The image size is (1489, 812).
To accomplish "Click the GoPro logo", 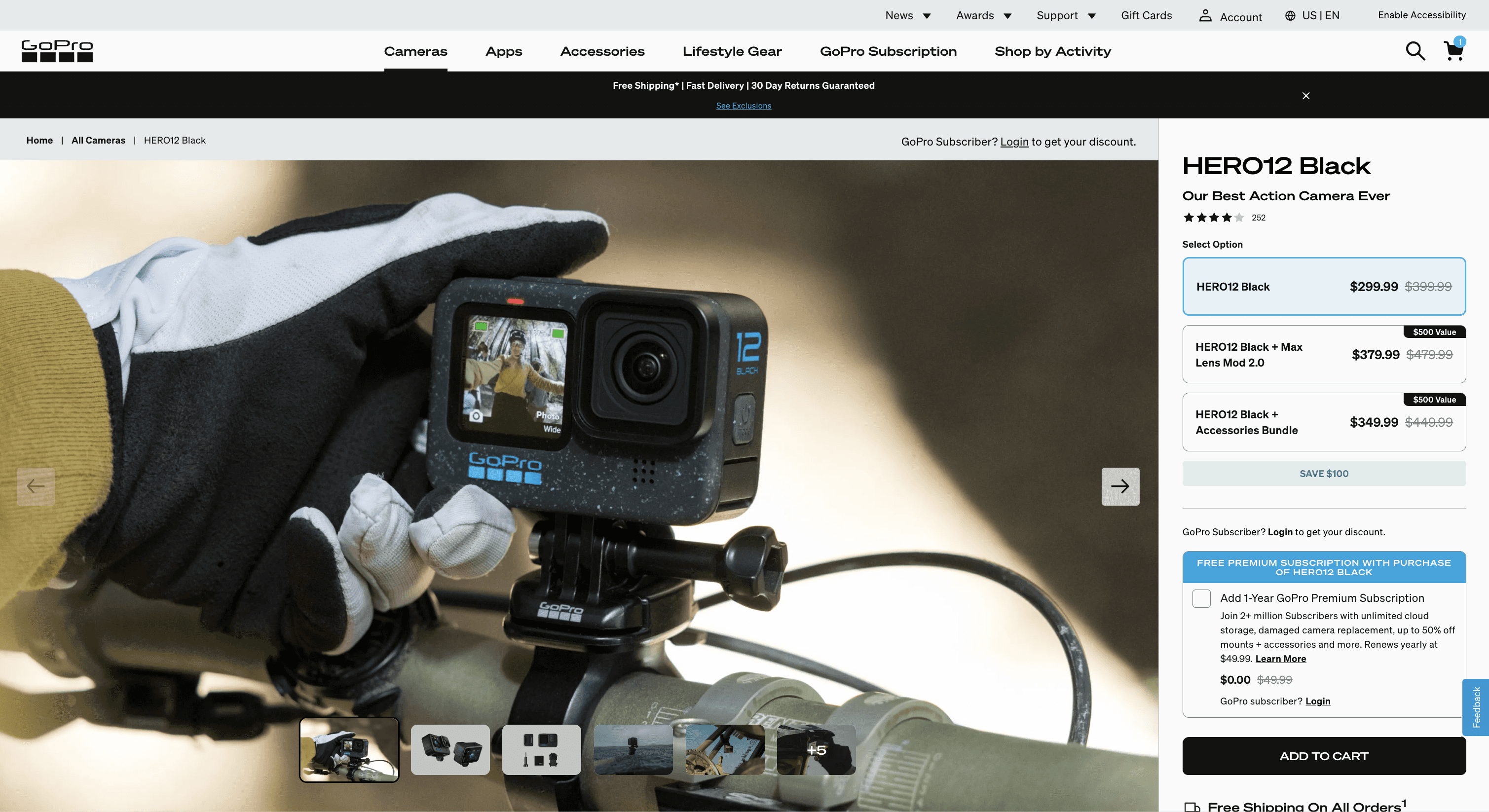I will pyautogui.click(x=57, y=51).
